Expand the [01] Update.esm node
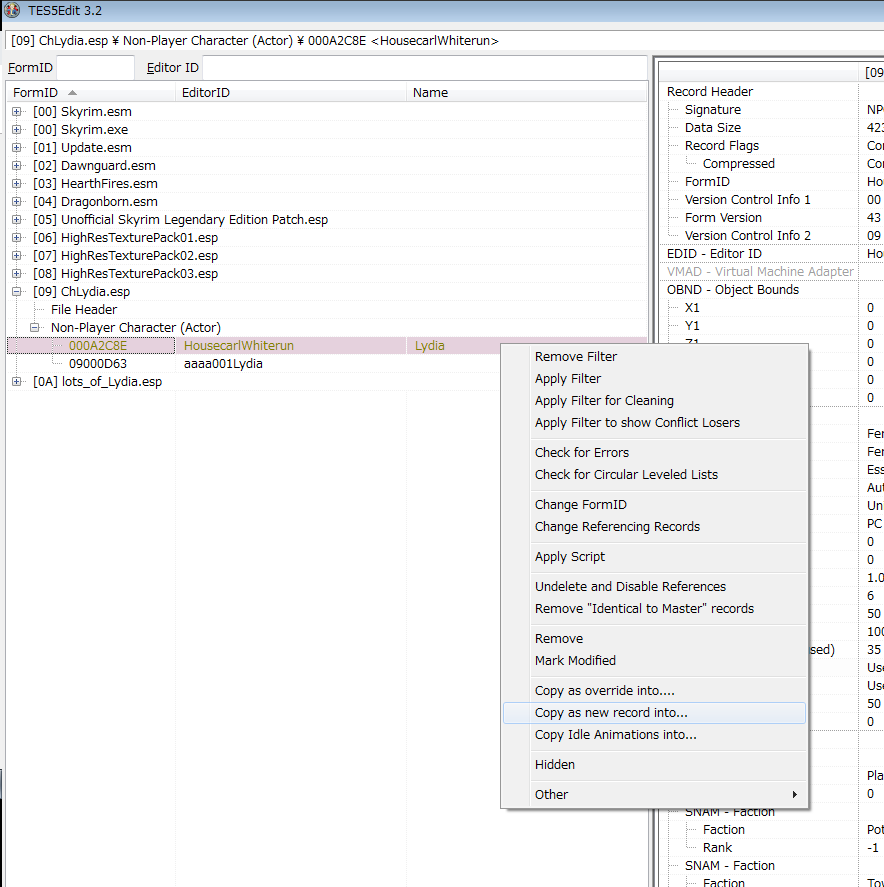This screenshot has width=884, height=887. 16,148
